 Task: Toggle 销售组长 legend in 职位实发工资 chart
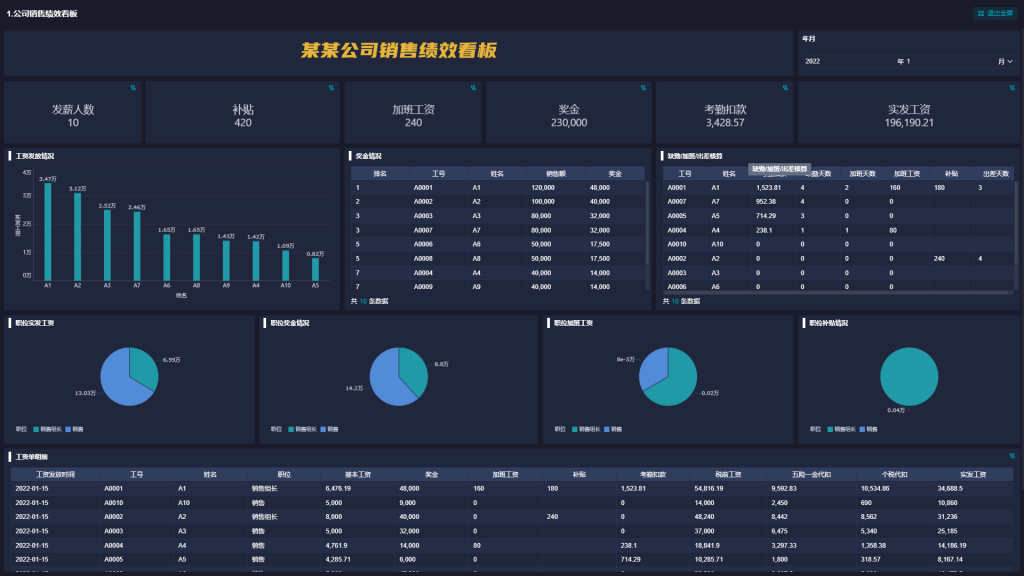[x=47, y=428]
